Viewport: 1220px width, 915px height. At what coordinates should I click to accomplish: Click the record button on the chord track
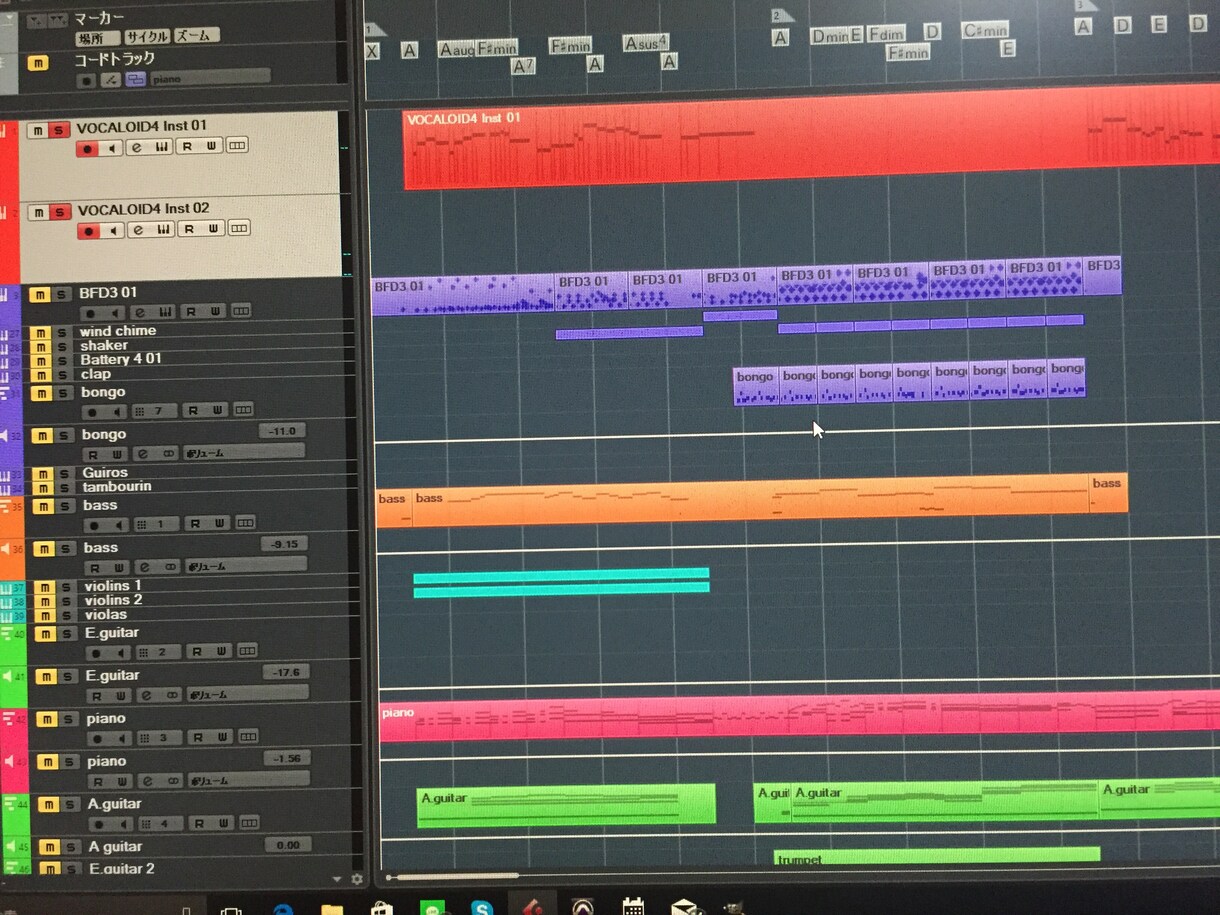click(87, 80)
